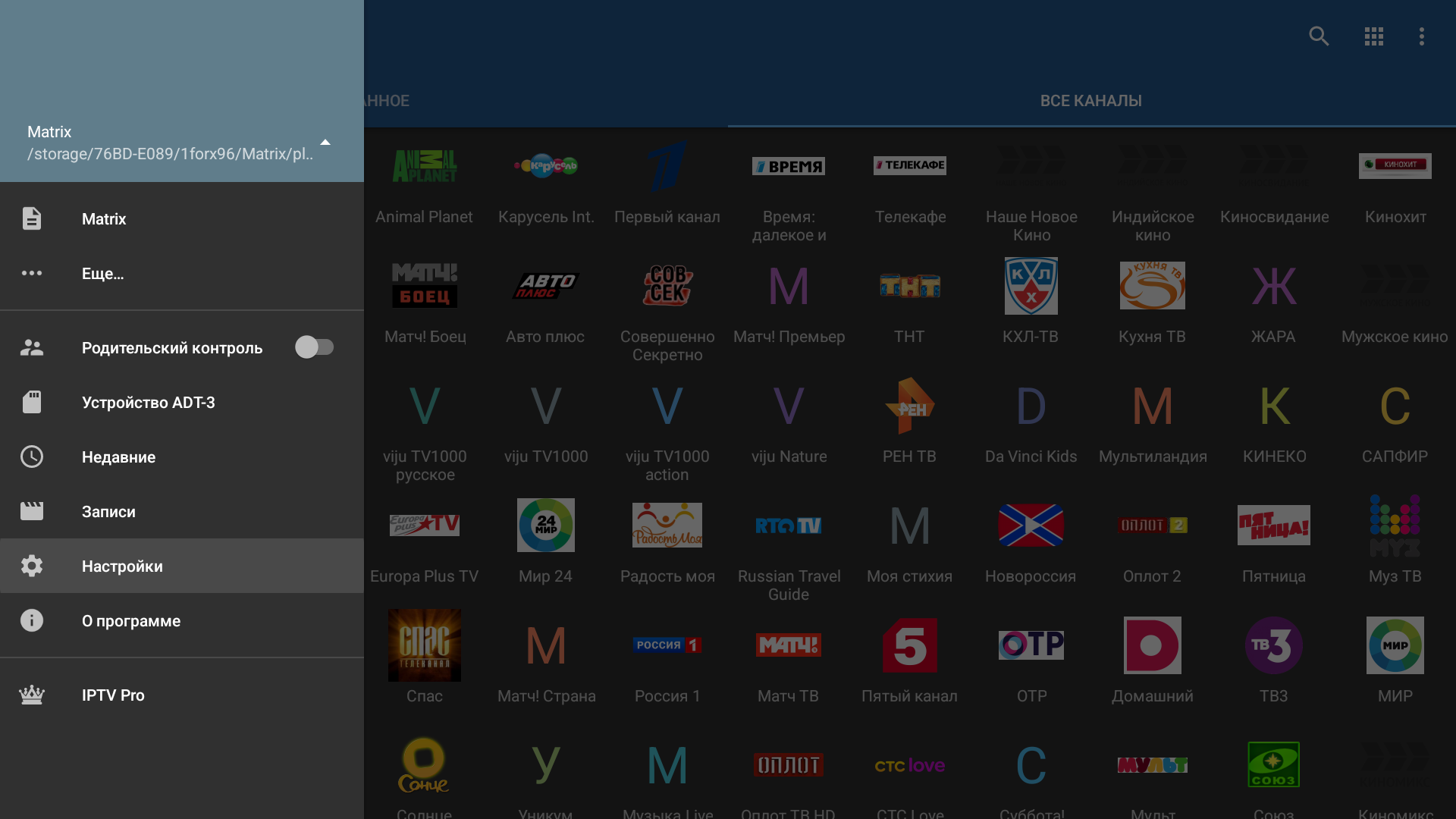
Task: Click the Matrix playlist document icon
Action: pos(32,218)
